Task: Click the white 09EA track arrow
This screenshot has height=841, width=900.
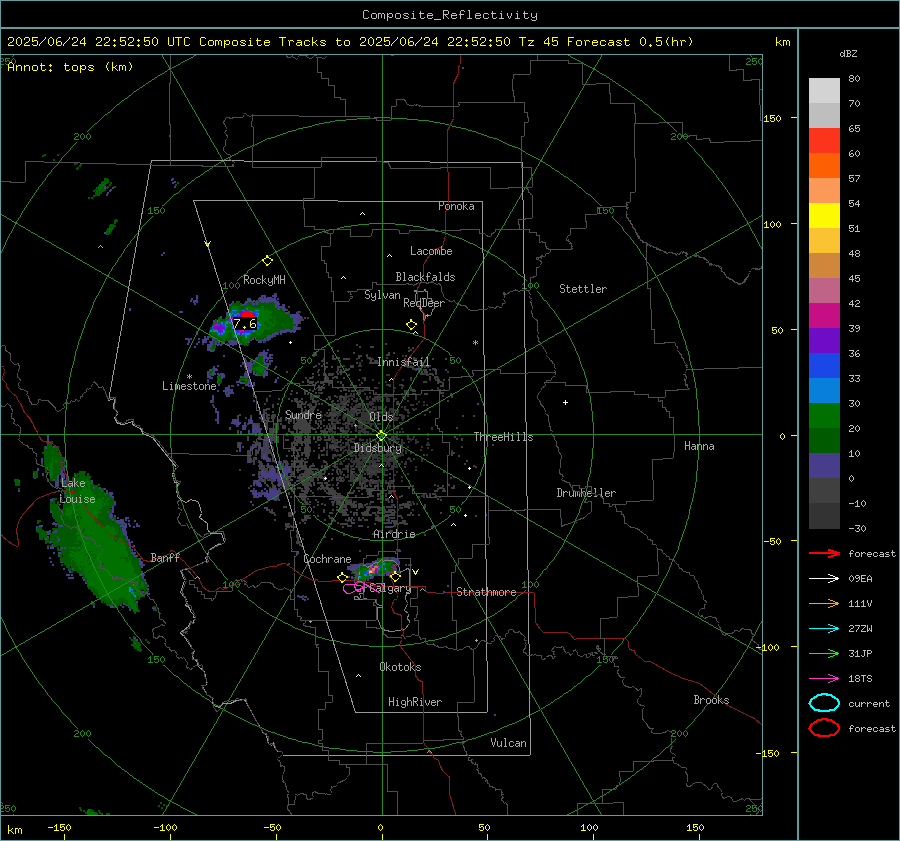Action: [x=824, y=579]
